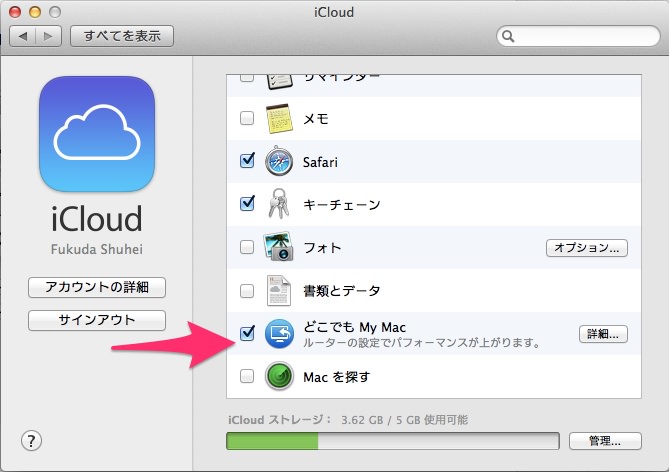
Task: Enable the フォト checkbox
Action: 247,247
